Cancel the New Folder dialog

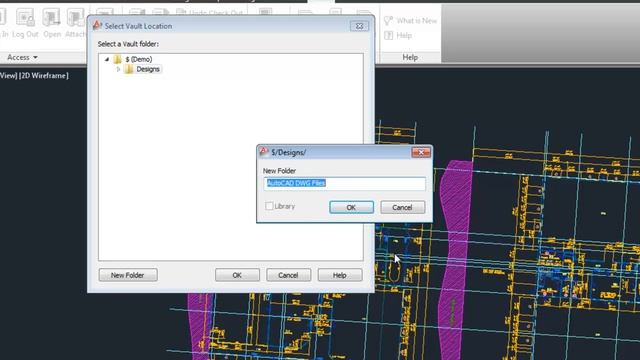click(402, 207)
